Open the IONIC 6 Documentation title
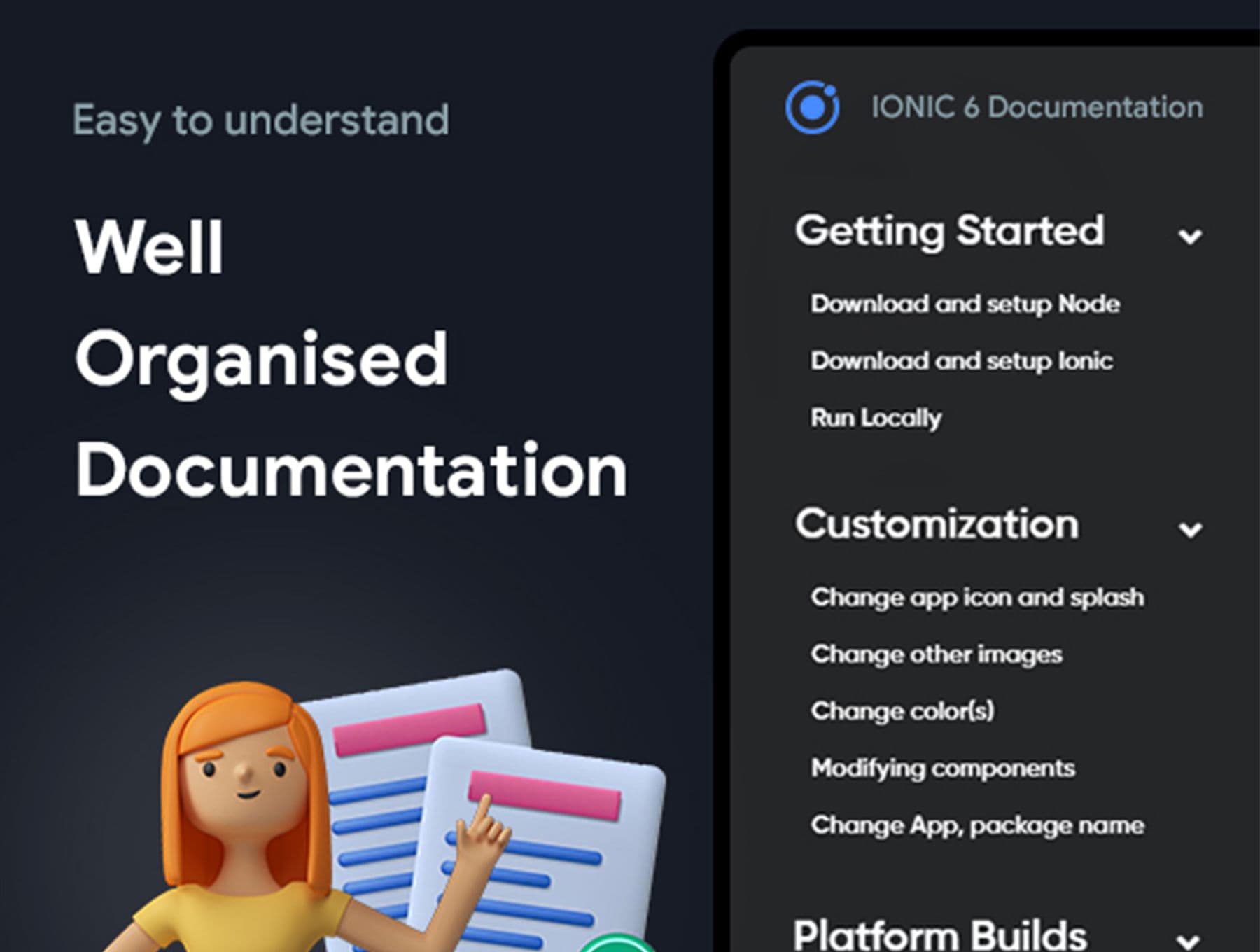 tap(1037, 108)
